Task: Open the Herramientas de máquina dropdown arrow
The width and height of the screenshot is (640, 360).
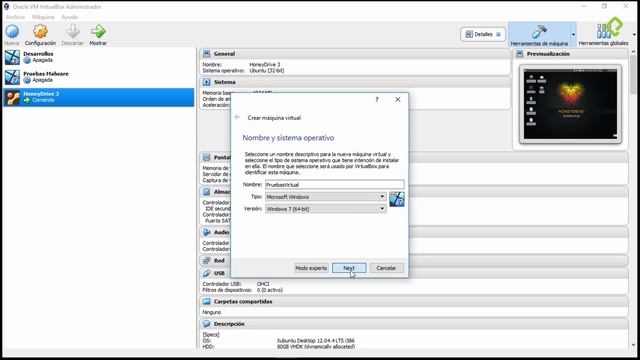Action: point(573,34)
